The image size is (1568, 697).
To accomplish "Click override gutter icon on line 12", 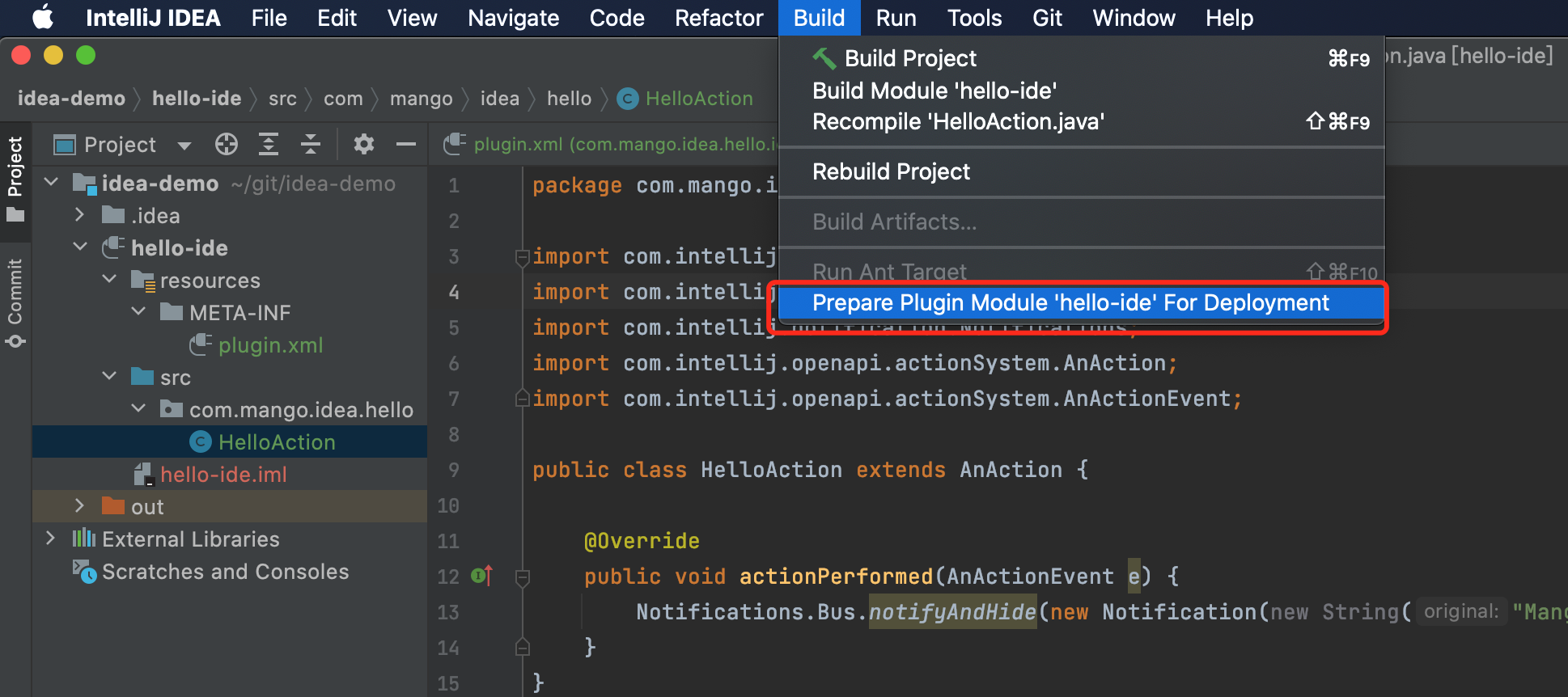I will 481,577.
